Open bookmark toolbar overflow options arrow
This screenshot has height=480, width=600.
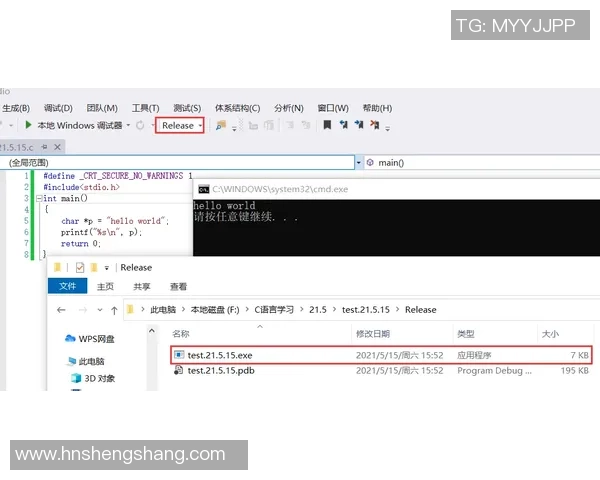point(388,129)
